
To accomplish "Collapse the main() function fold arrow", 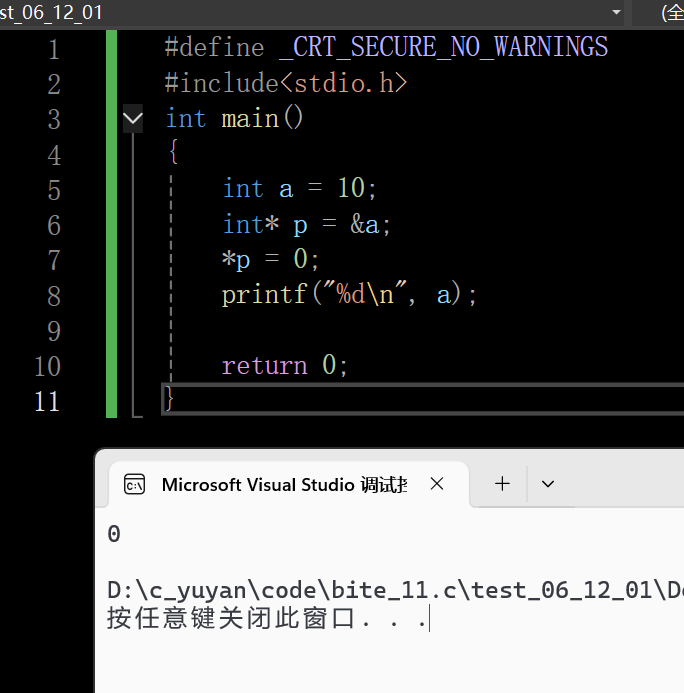I will (x=133, y=118).
